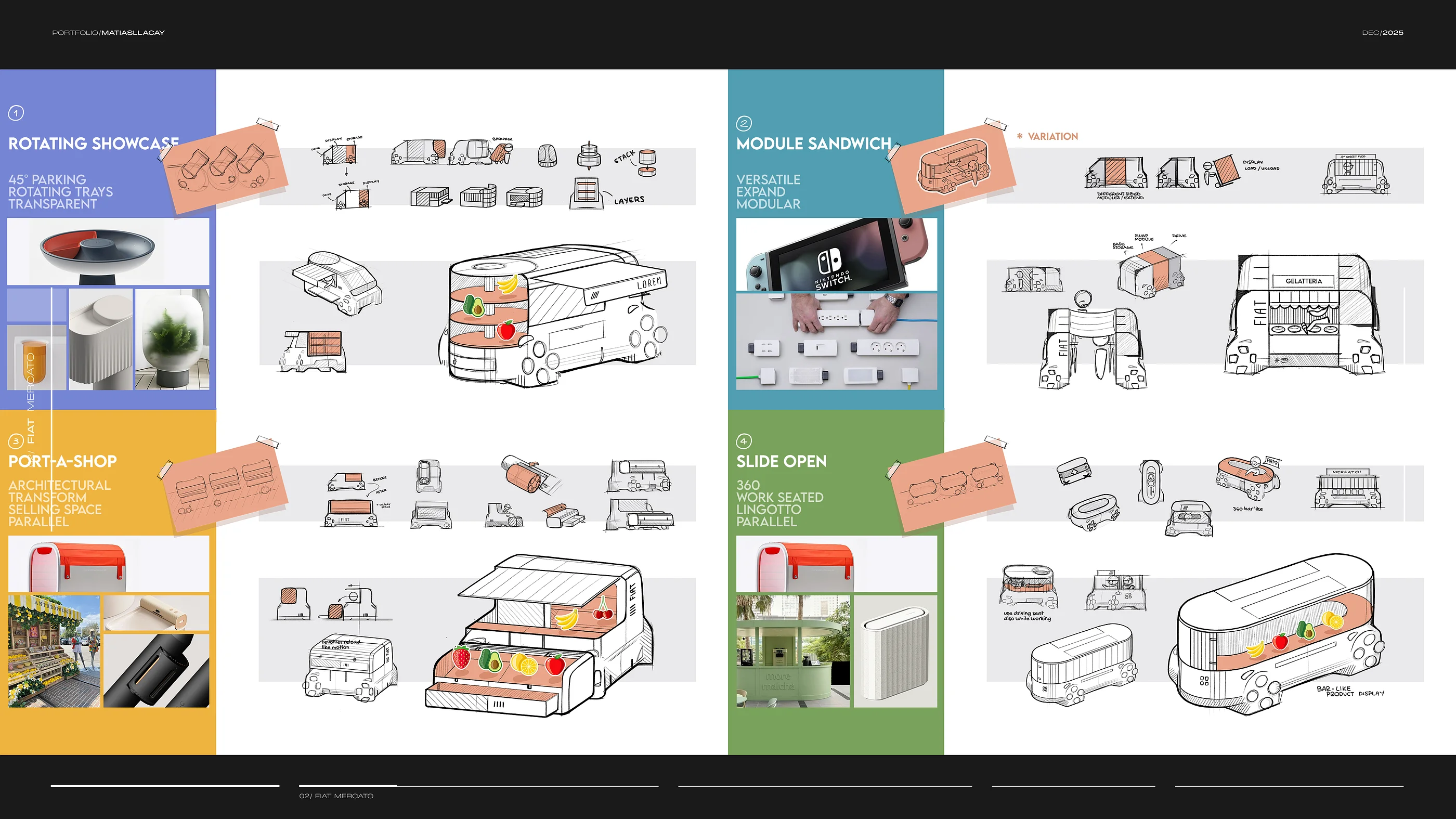Click the circled number 1 icon
This screenshot has width=1456, height=819.
pyautogui.click(x=16, y=113)
